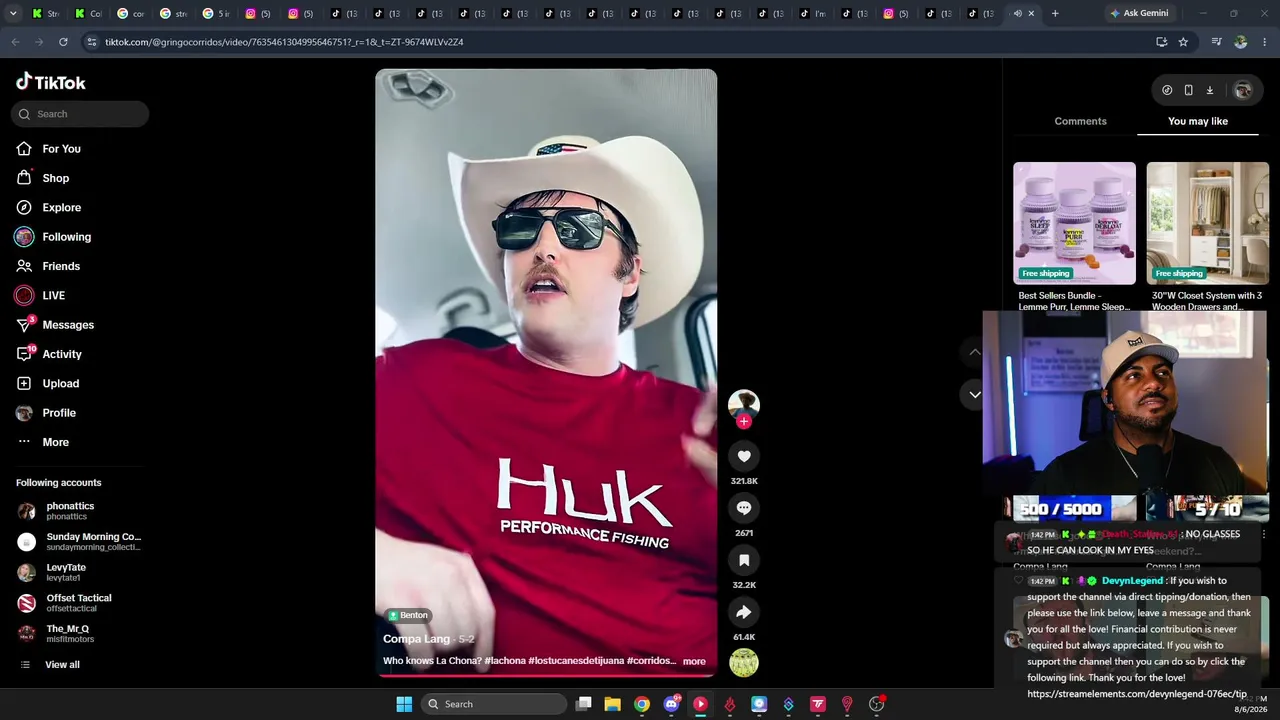Open the Chrome profile avatar
The width and height of the screenshot is (1280, 720).
[x=1241, y=42]
